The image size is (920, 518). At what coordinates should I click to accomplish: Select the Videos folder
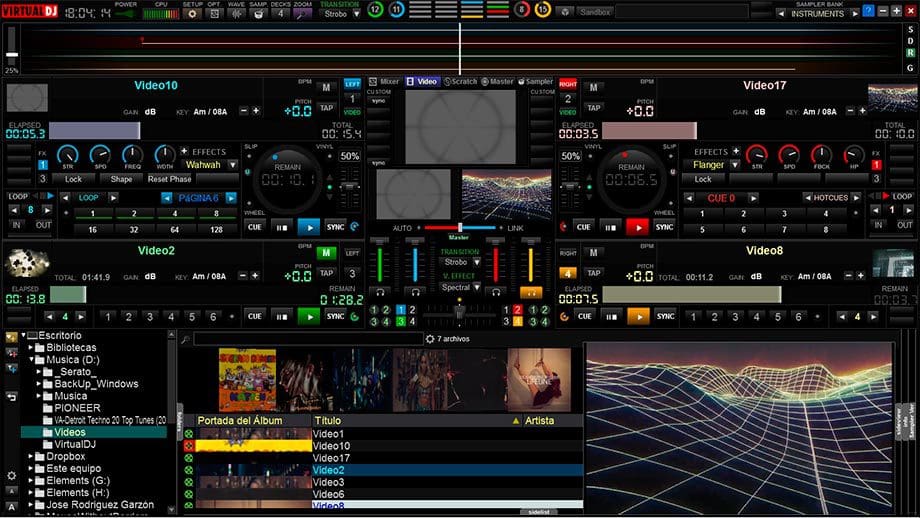69,432
